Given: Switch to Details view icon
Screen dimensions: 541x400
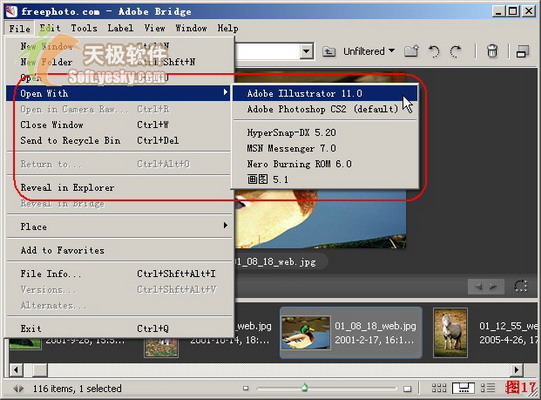Looking at the screenshot, I should [x=488, y=388].
